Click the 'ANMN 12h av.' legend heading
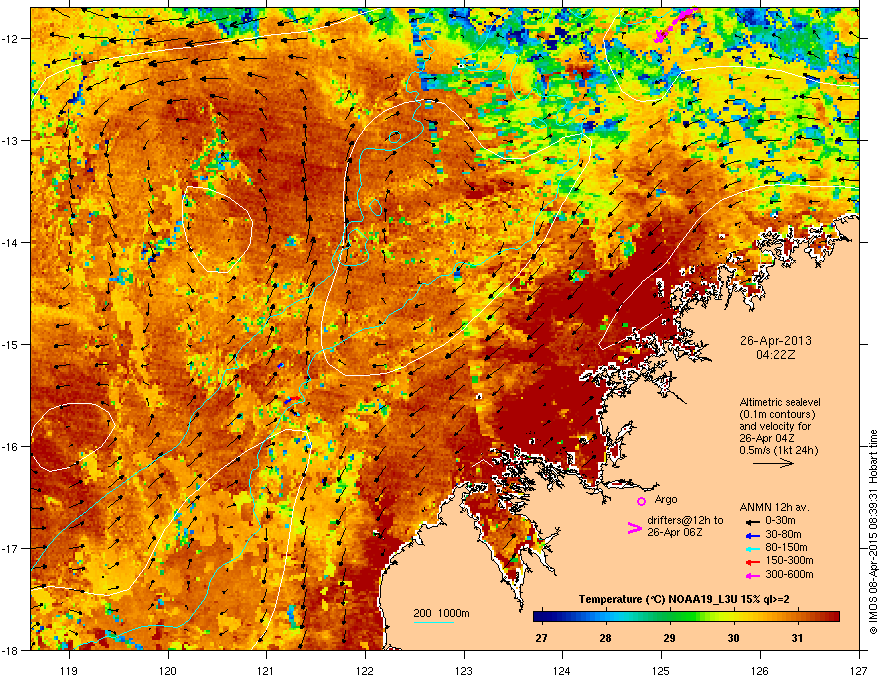Viewport: 880px width, 680px height. point(774,507)
